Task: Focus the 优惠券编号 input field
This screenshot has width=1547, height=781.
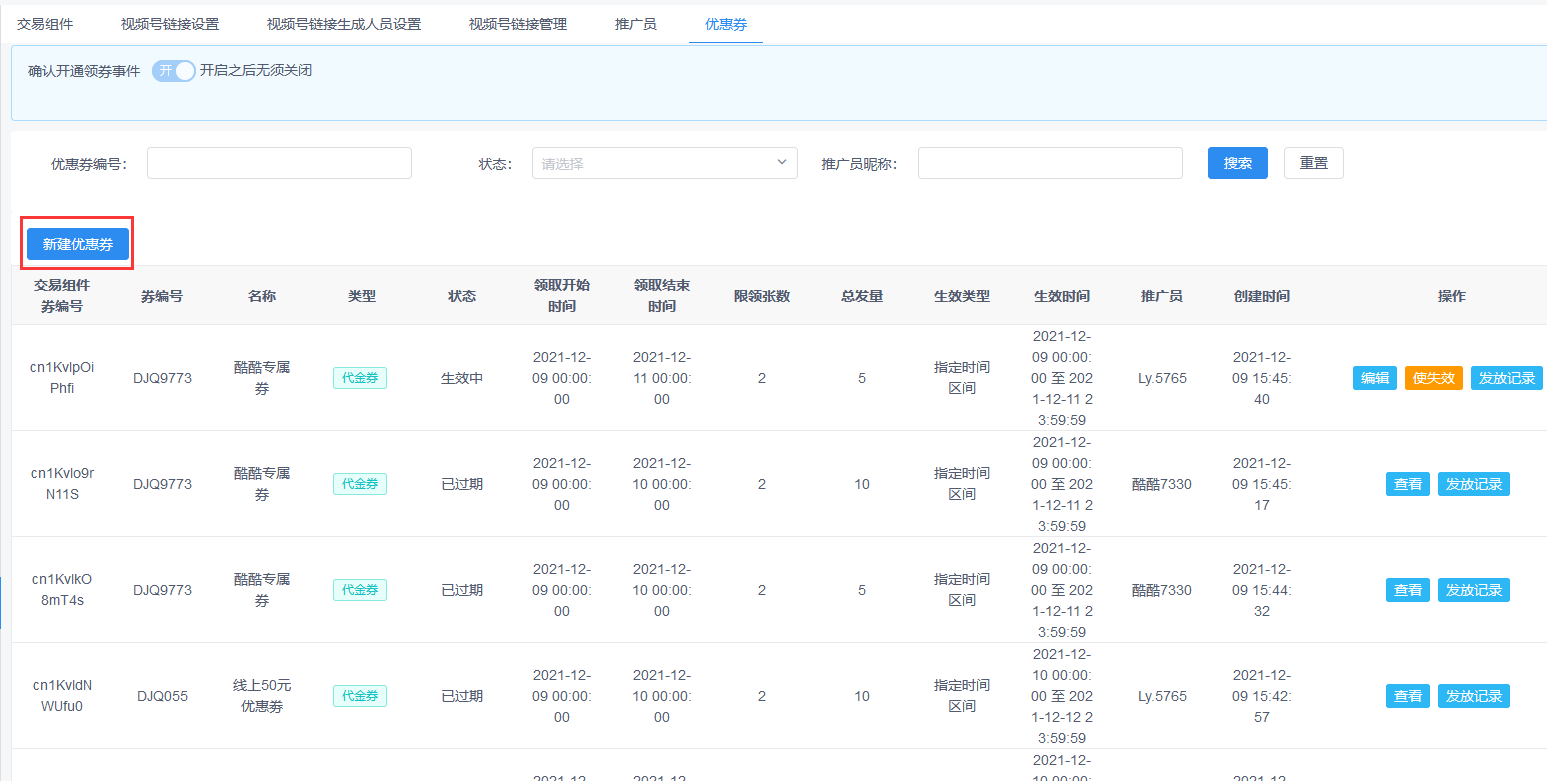Action: pos(279,163)
